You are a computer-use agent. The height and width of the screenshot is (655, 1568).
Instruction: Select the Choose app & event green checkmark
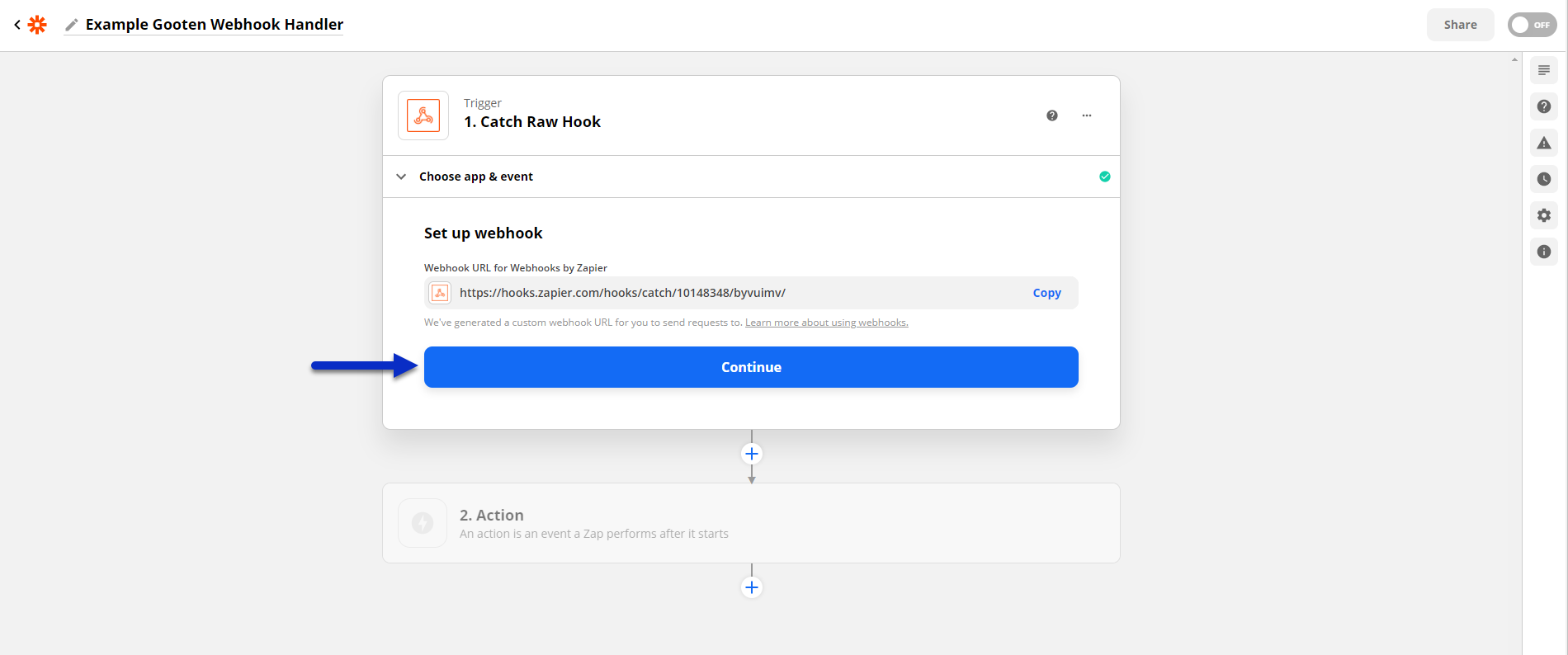point(1105,177)
